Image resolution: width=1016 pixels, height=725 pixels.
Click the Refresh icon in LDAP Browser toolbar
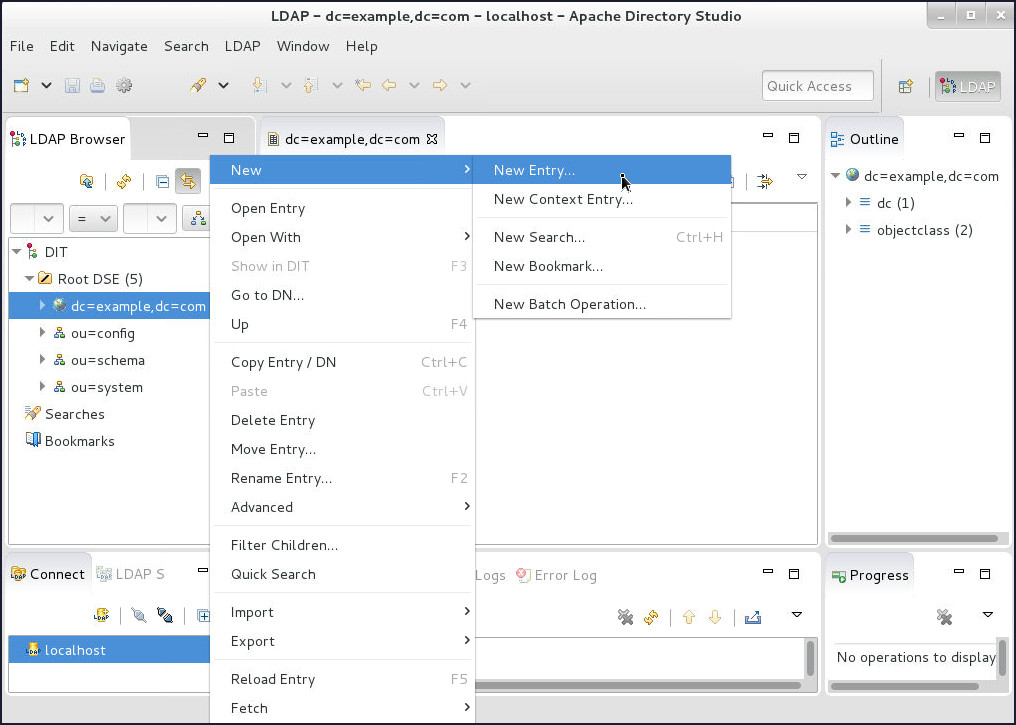(124, 181)
